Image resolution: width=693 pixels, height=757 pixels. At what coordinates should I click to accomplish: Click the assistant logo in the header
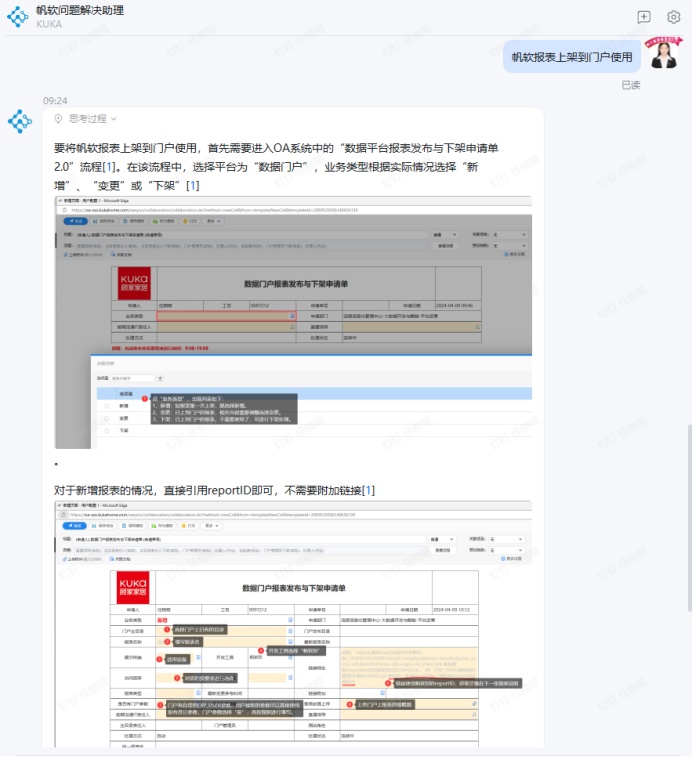(19, 17)
